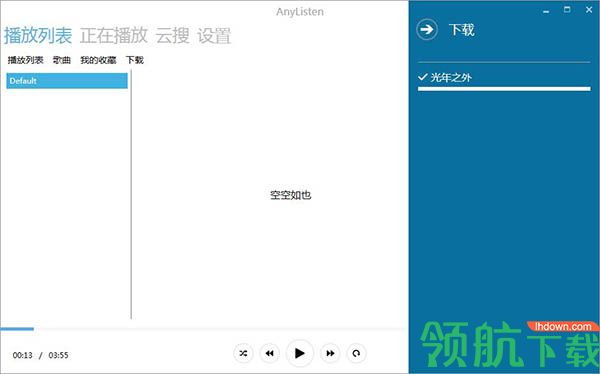600x374 pixels.
Task: Minimize the AnyListen window
Action: (x=546, y=11)
